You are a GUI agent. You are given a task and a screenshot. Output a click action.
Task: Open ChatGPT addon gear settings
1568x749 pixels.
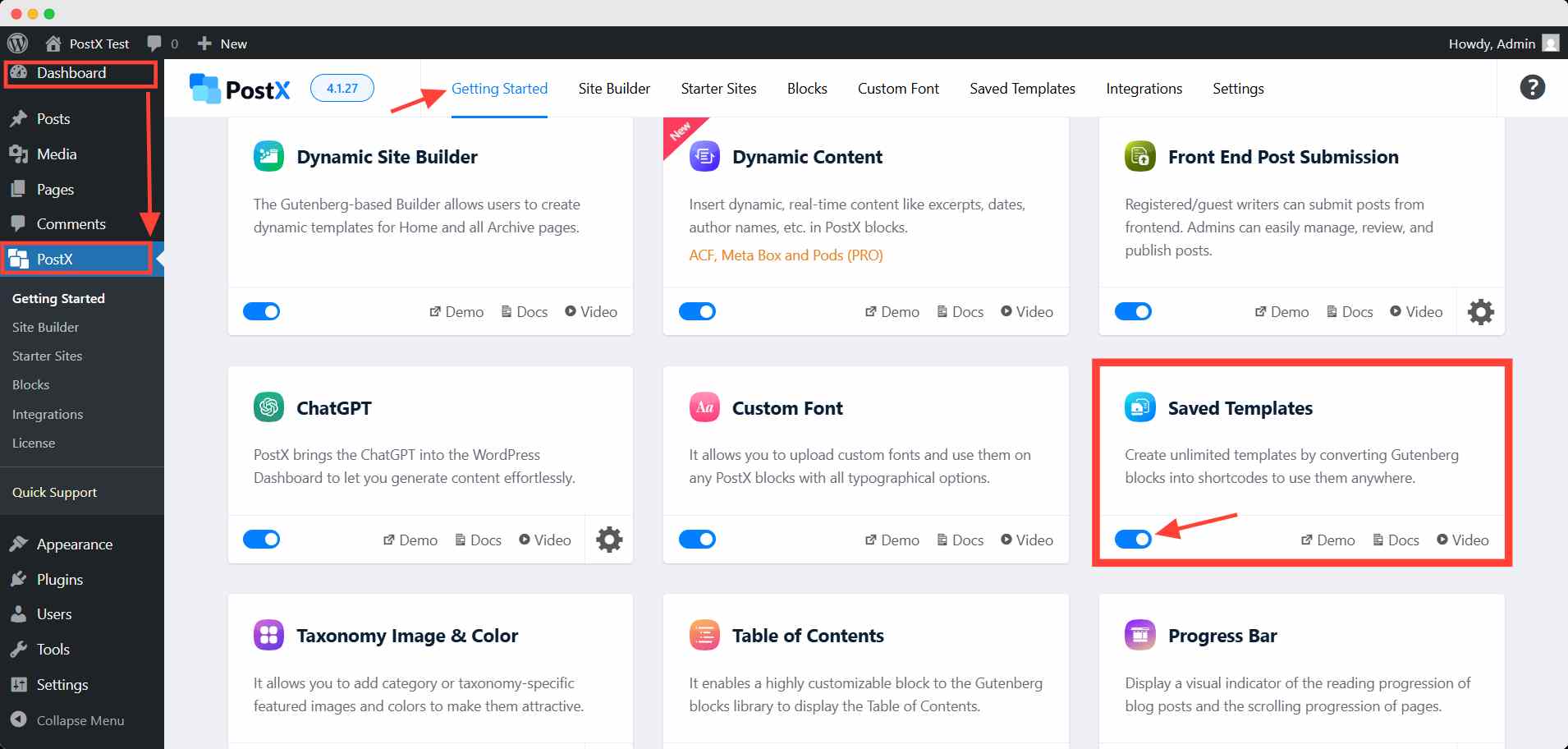(608, 540)
